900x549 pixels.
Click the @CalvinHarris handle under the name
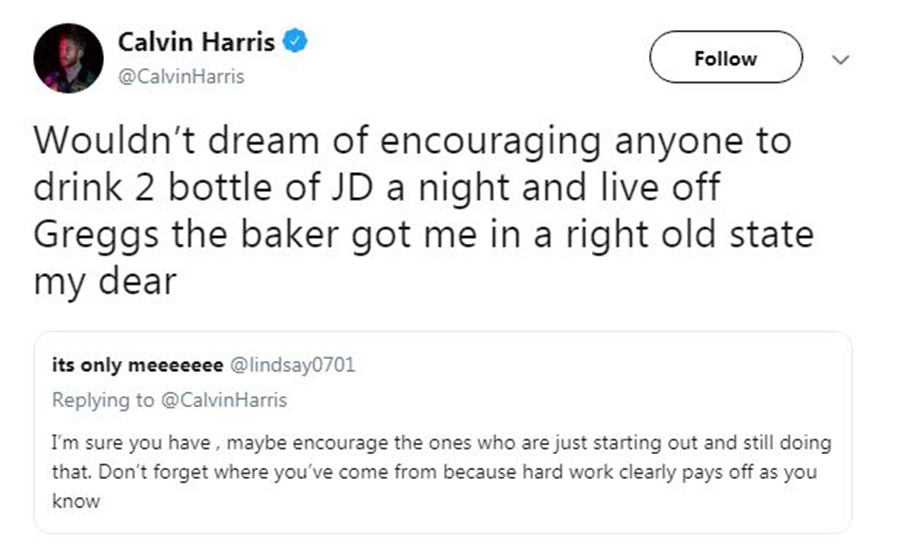[180, 77]
